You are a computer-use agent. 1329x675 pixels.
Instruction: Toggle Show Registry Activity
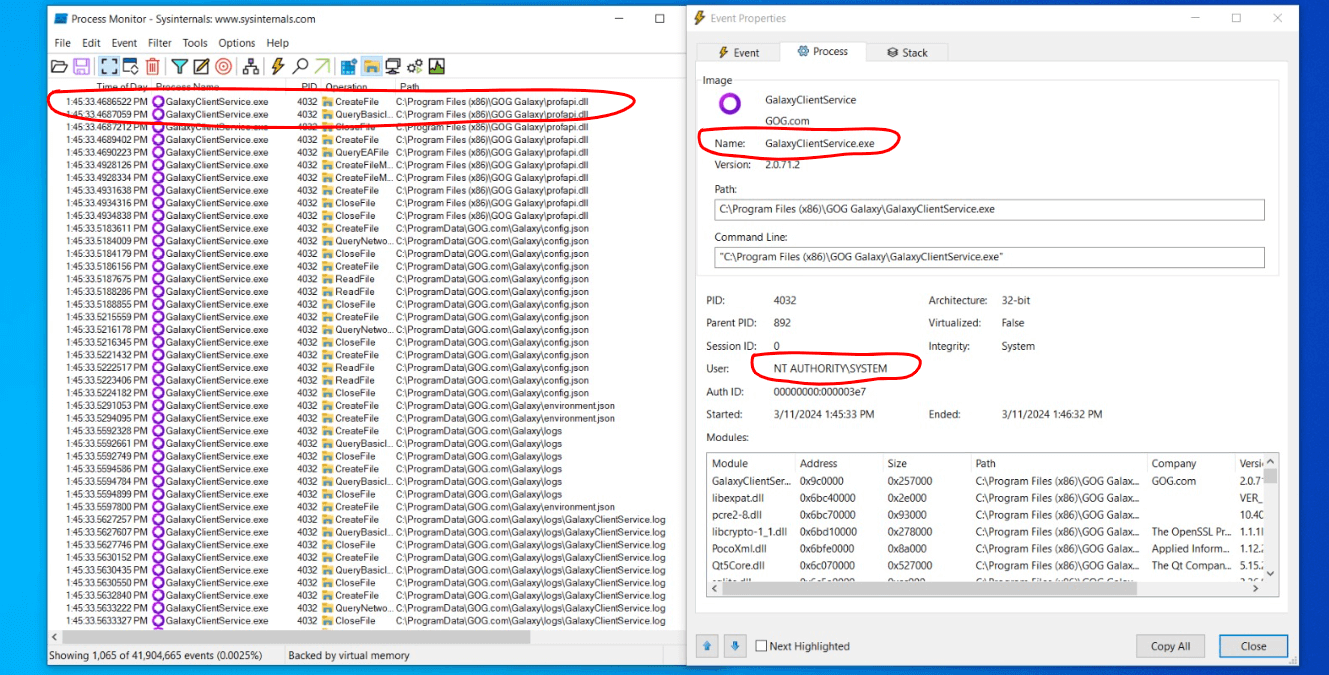tap(349, 67)
